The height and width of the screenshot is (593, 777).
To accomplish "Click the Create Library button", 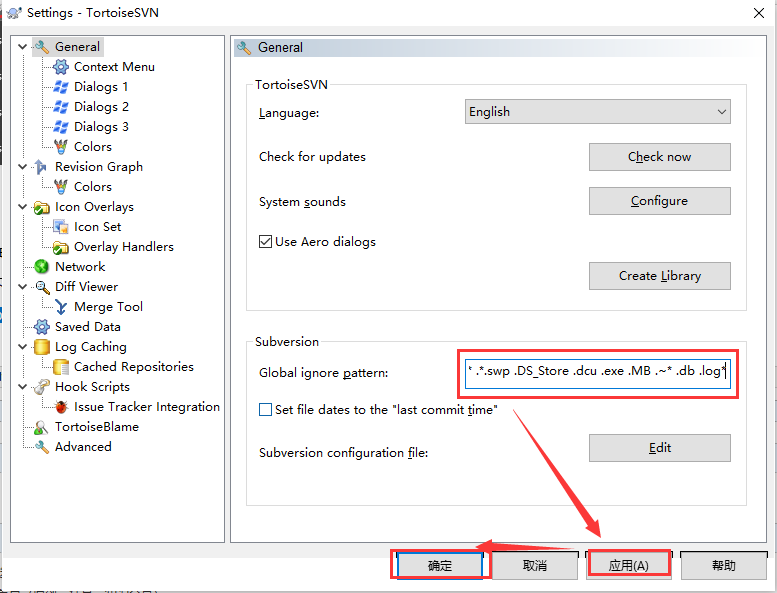I will pos(660,276).
